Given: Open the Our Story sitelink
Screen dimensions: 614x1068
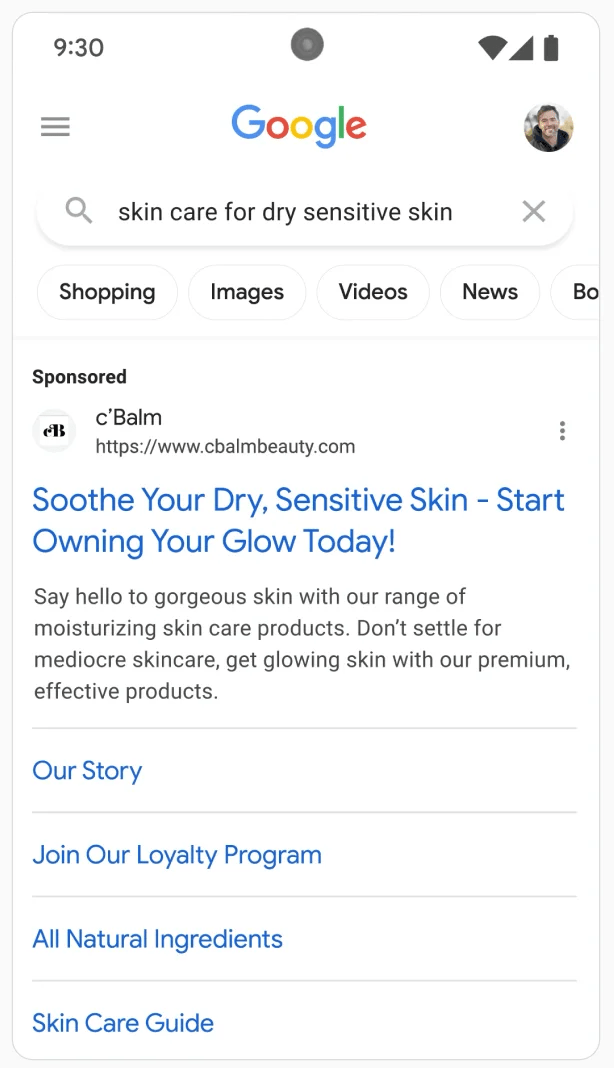Looking at the screenshot, I should (x=87, y=770).
